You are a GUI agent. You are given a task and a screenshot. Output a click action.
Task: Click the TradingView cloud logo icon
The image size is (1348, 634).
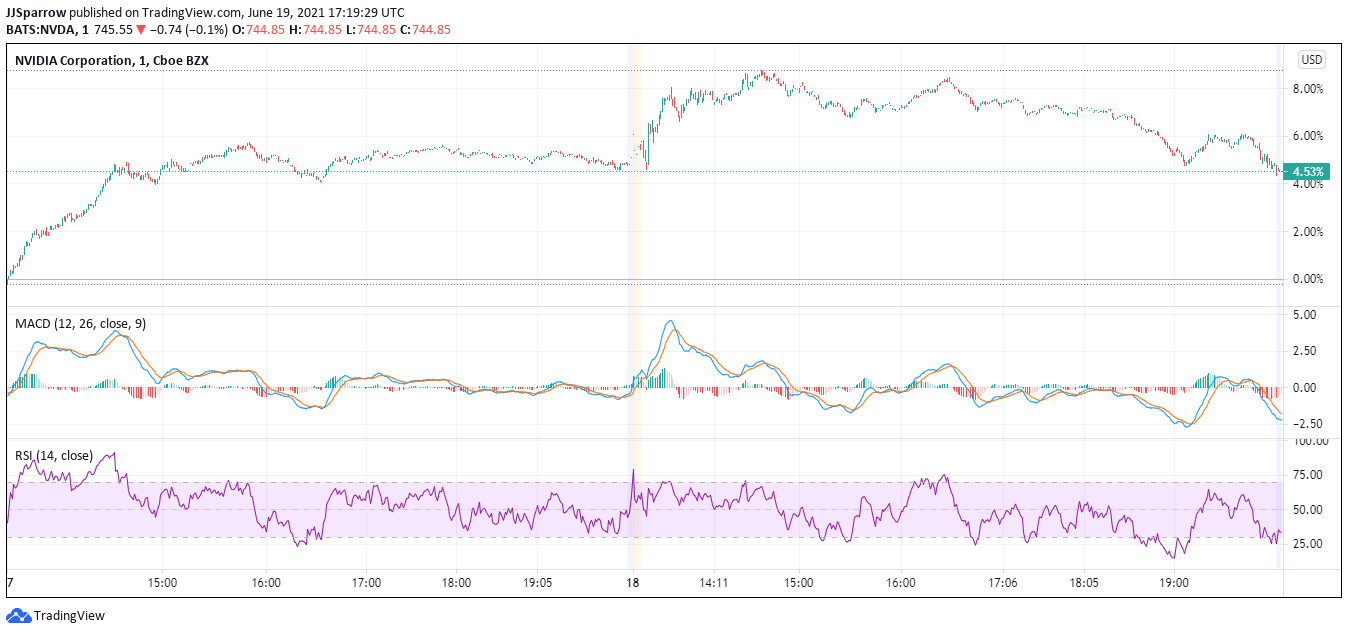[x=18, y=616]
